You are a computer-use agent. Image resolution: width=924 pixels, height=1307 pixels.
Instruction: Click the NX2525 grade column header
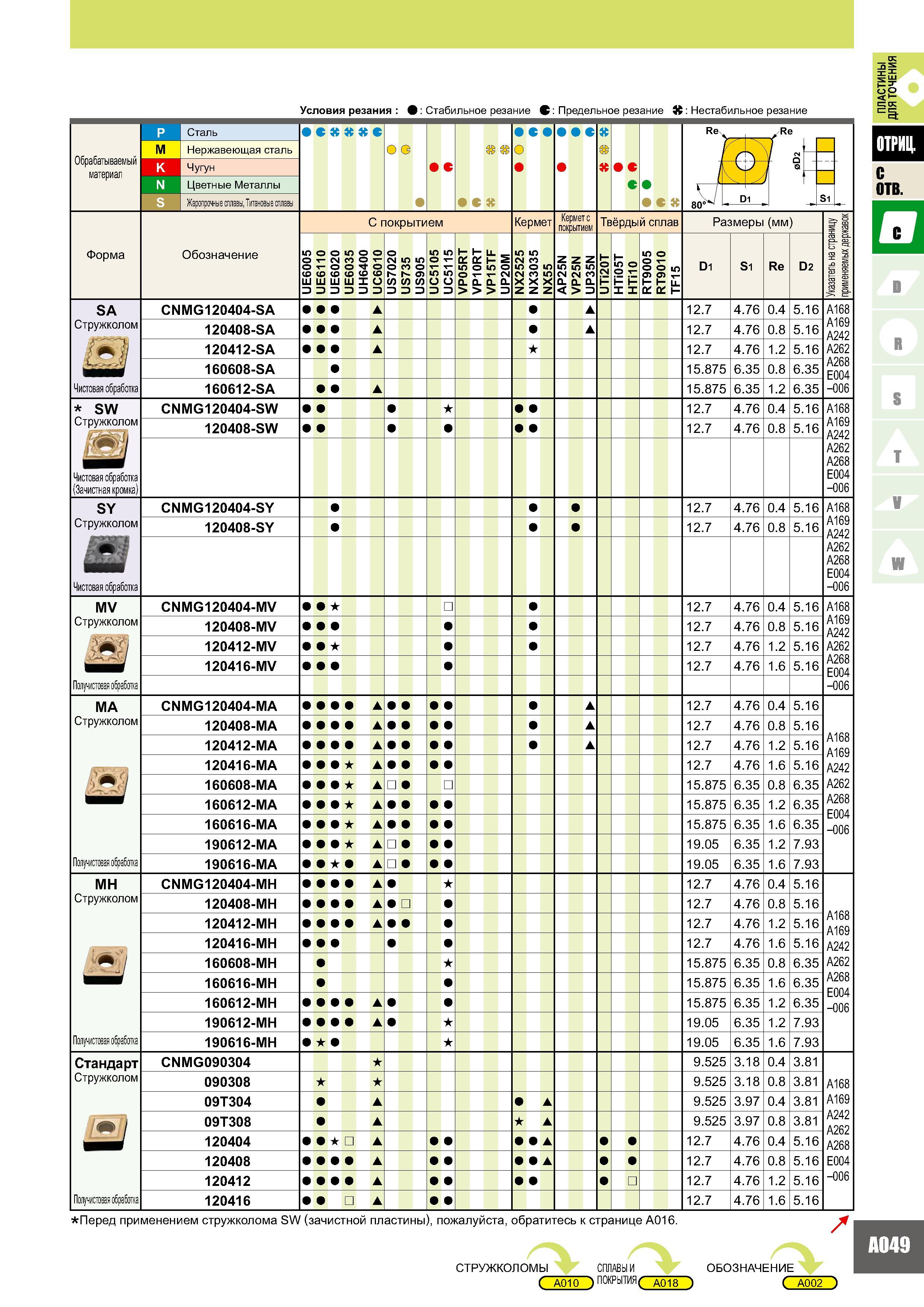pyautogui.click(x=519, y=272)
